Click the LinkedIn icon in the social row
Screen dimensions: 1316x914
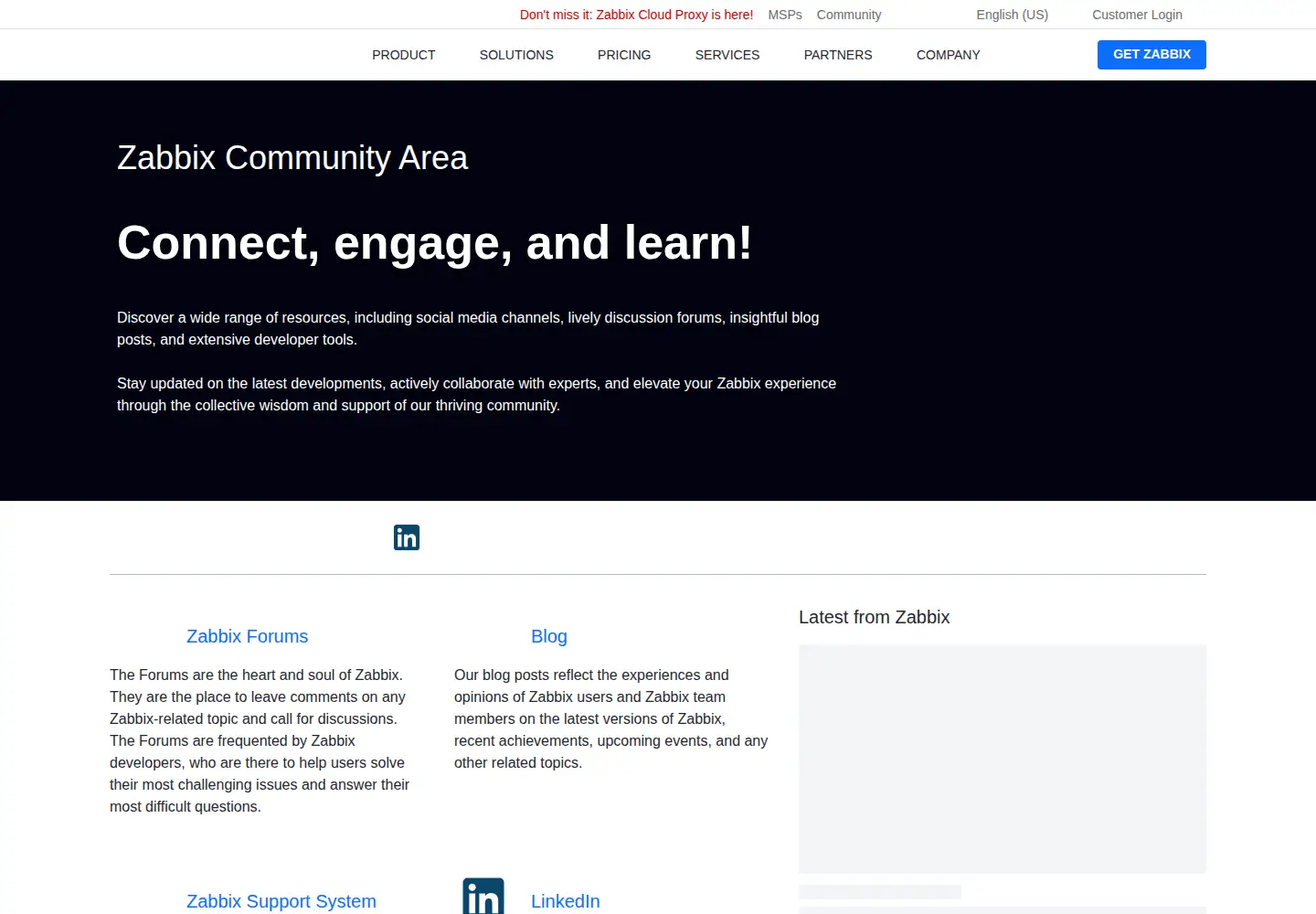407,537
